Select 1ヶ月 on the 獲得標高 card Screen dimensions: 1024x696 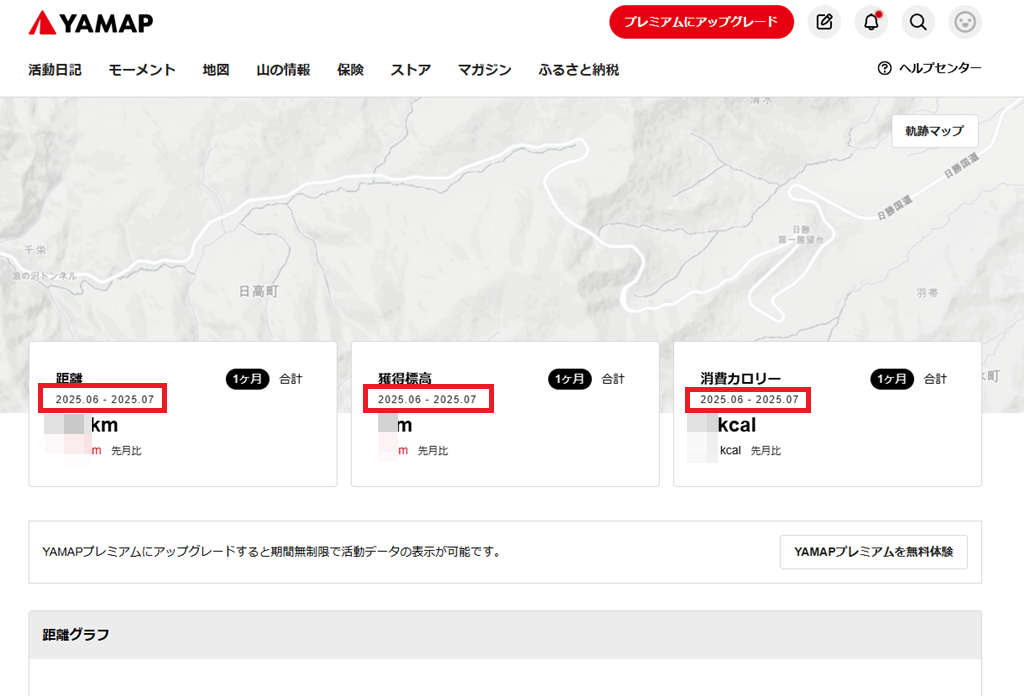569,379
